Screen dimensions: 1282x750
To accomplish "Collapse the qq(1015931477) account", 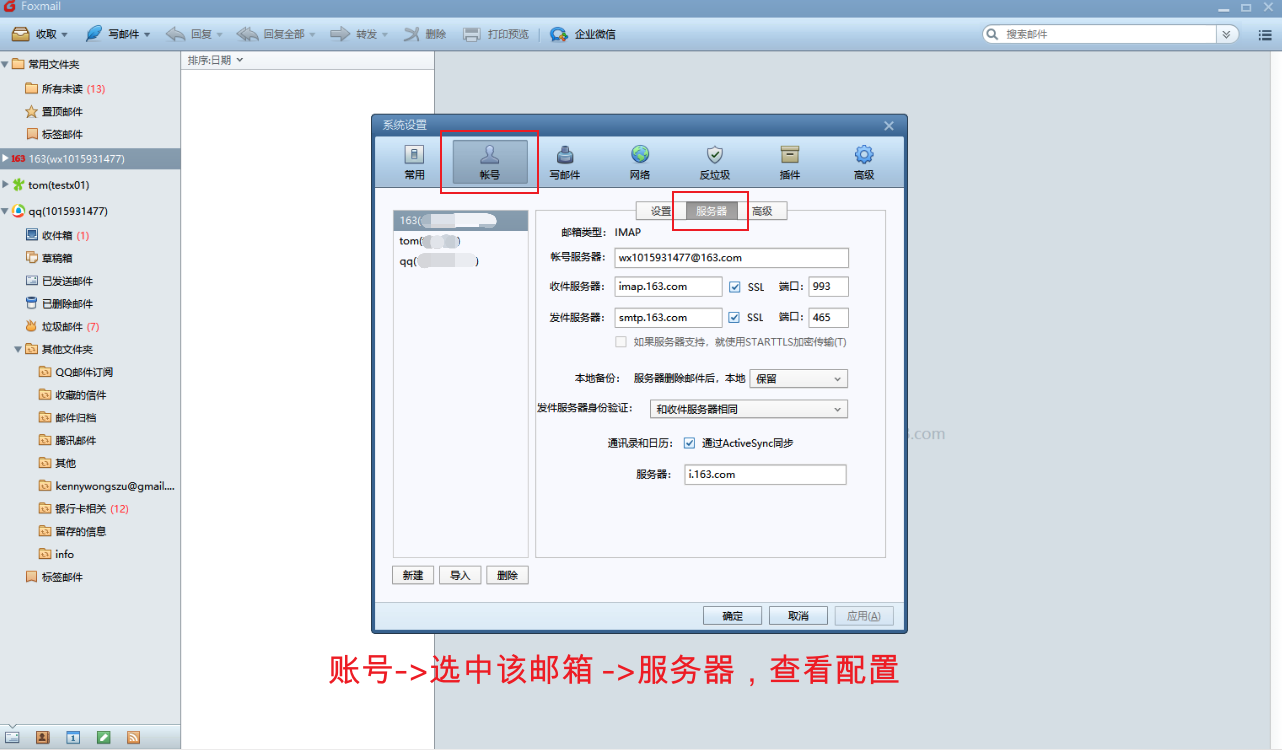I will click(x=5, y=211).
